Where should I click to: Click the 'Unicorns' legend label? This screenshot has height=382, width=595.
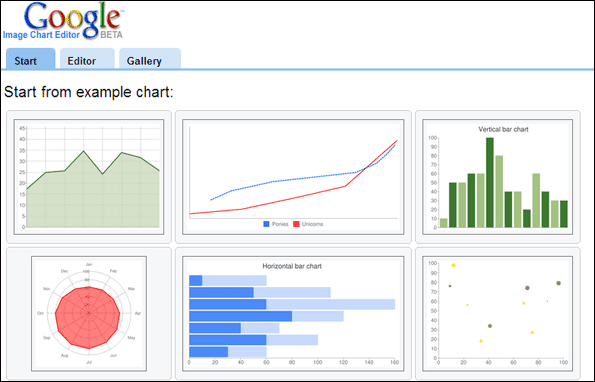[312, 224]
